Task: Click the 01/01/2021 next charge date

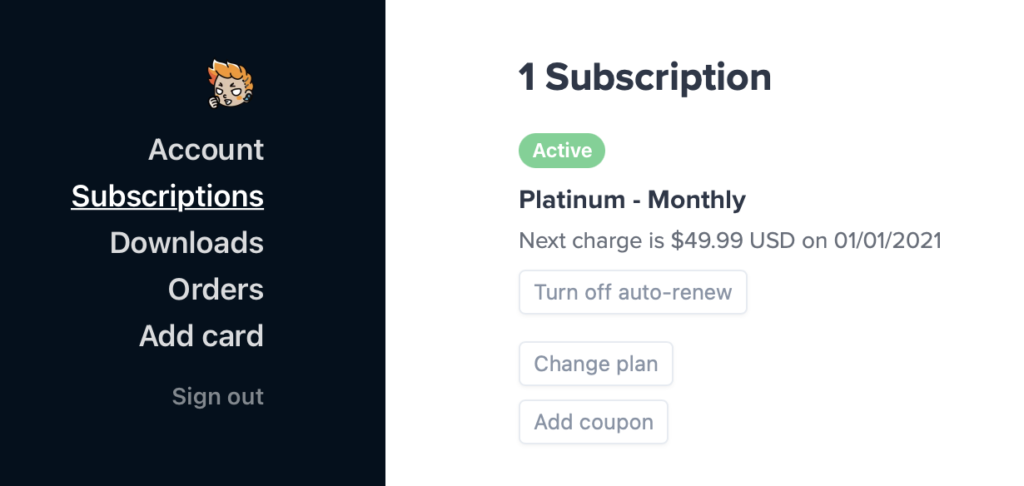Action: coord(888,240)
